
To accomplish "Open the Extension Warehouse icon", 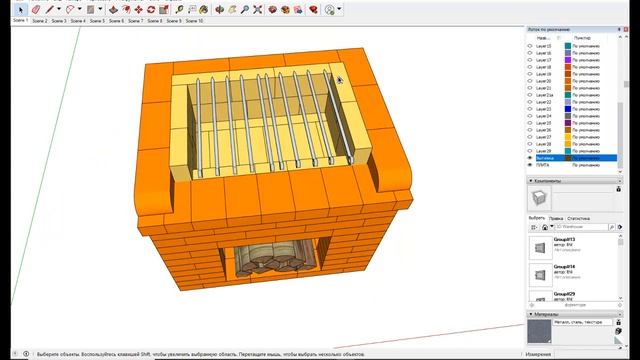I will click(x=285, y=9).
